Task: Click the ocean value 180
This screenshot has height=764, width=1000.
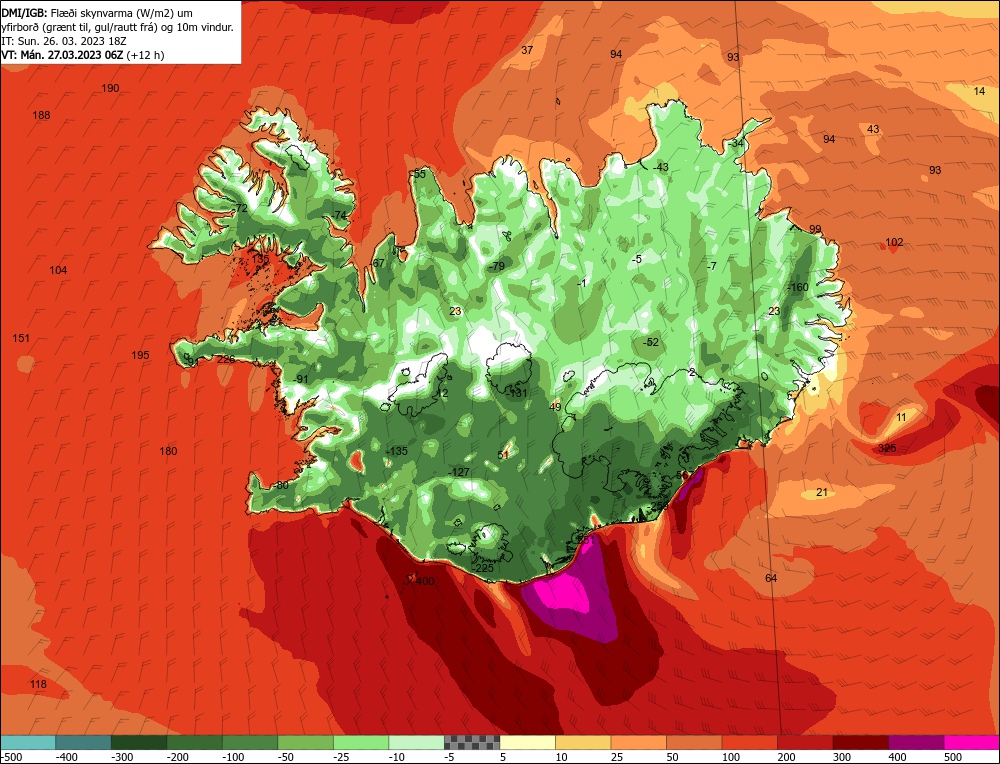Action: click(x=168, y=451)
